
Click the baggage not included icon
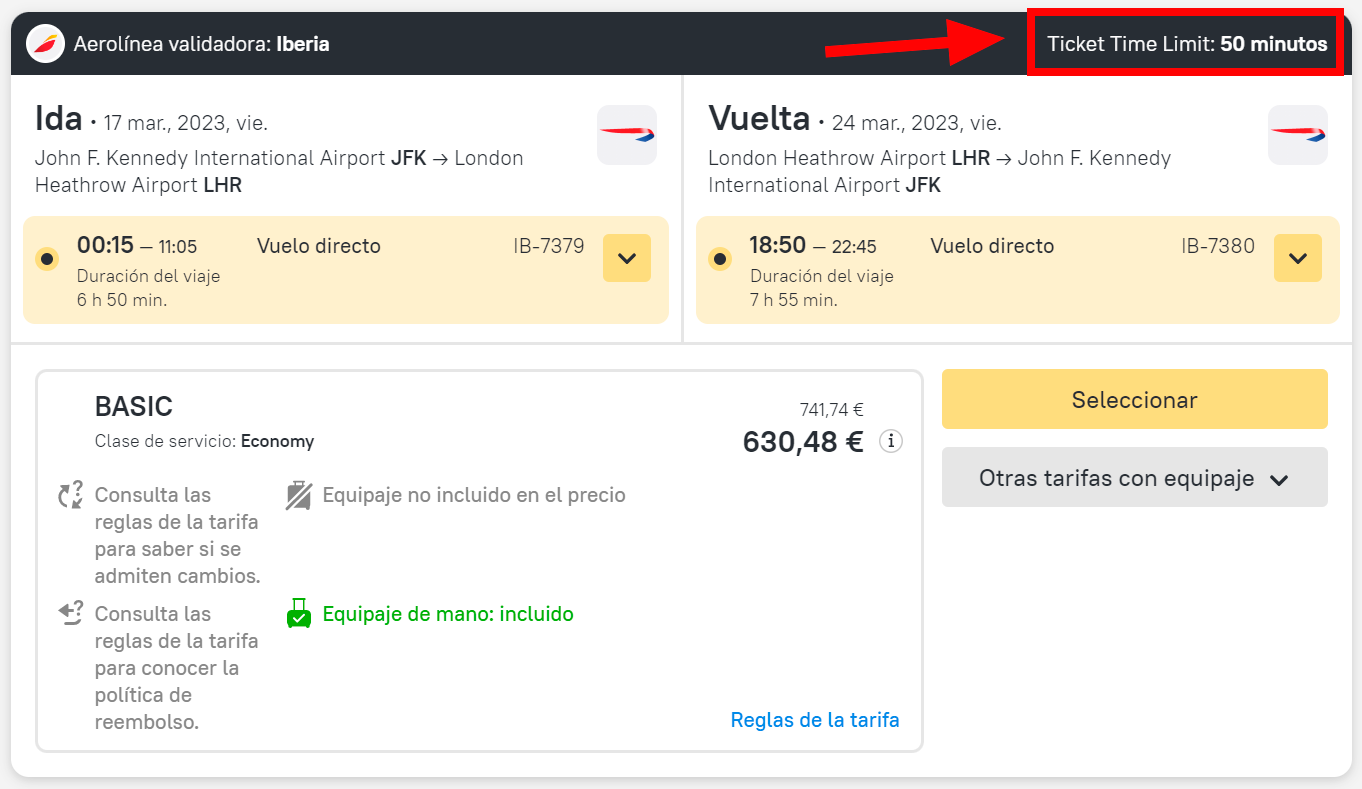(298, 495)
